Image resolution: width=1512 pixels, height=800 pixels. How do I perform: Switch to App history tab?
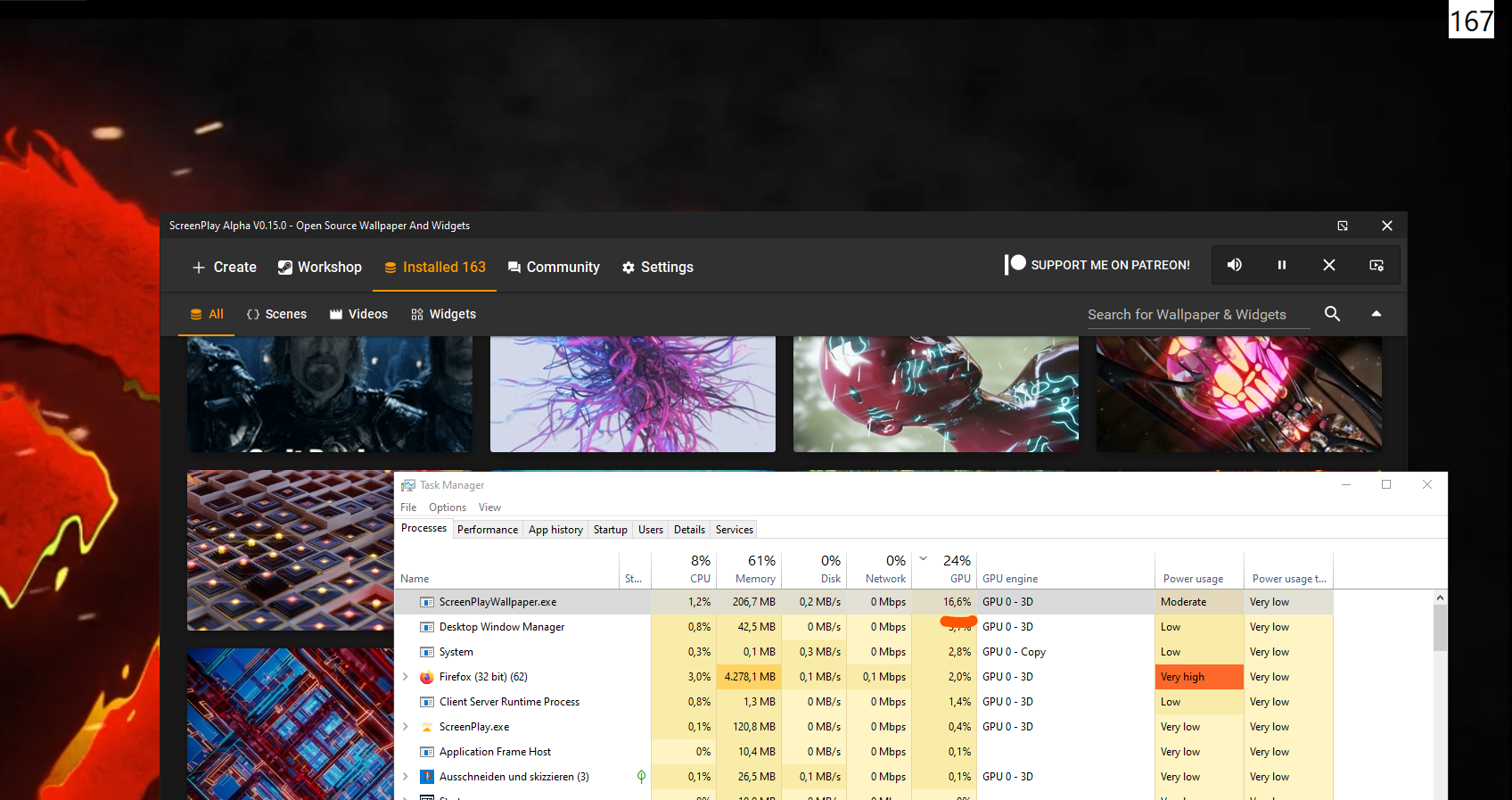[555, 530]
